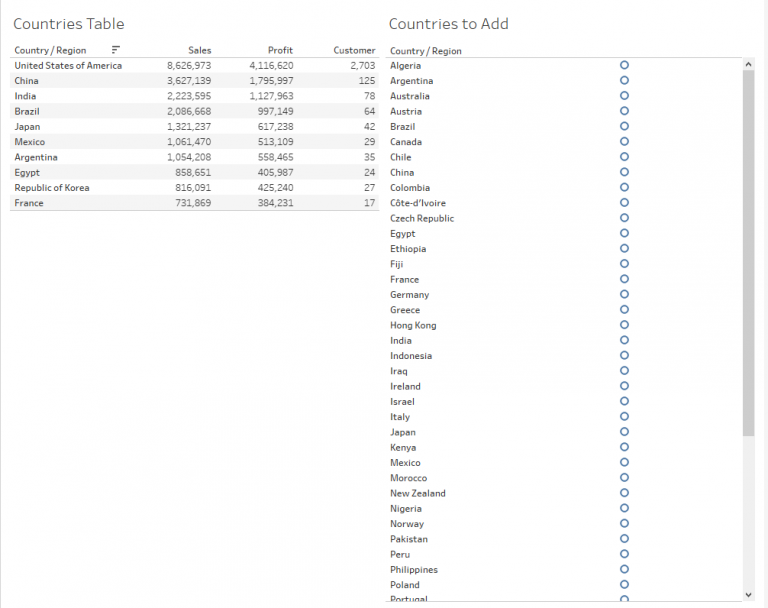The width and height of the screenshot is (768, 608).
Task: Click the Japan label in Countries to Add
Action: 403,432
